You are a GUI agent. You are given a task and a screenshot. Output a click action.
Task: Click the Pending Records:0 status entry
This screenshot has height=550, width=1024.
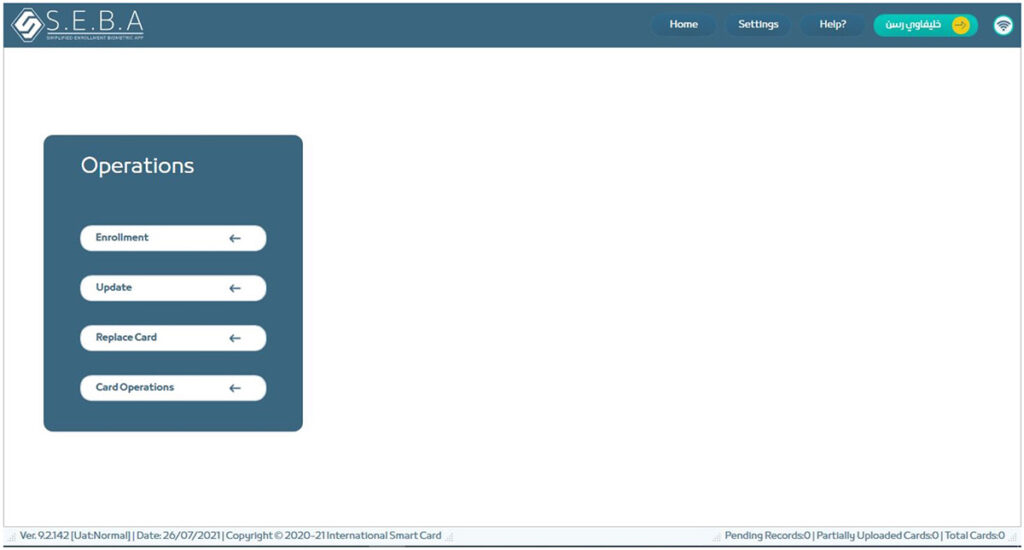(x=767, y=536)
